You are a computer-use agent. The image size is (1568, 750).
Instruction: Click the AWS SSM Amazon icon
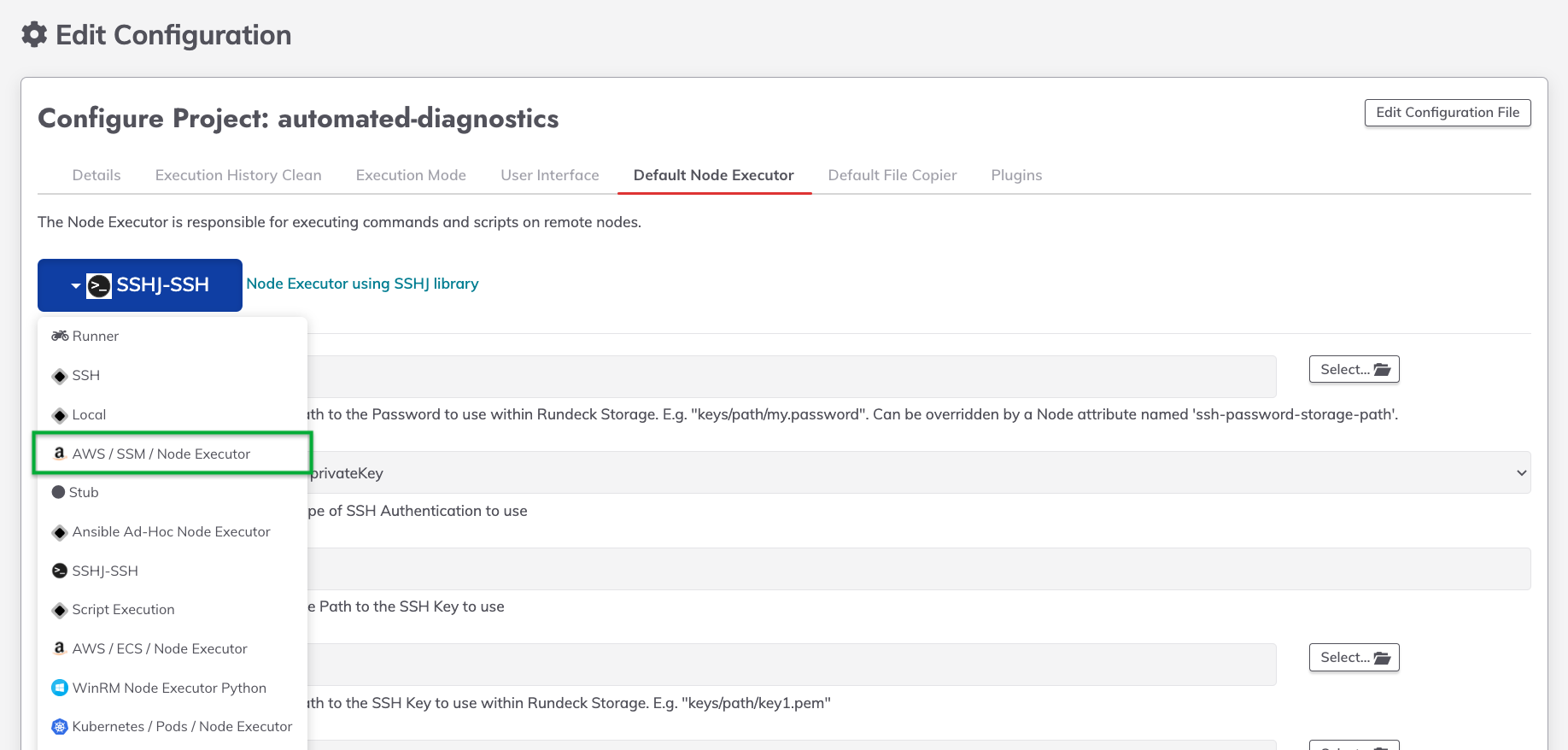click(60, 454)
